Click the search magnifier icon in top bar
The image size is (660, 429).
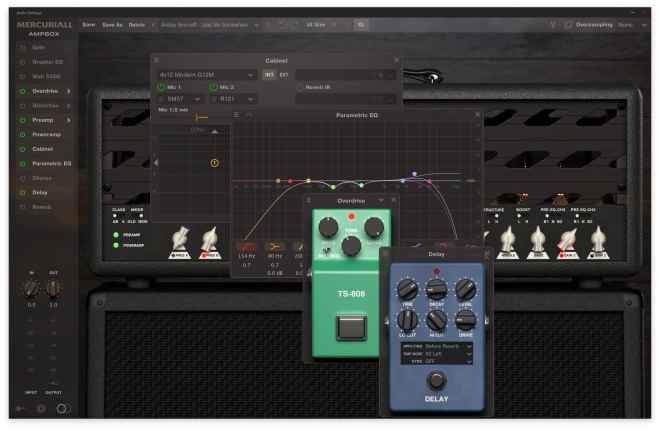[x=361, y=25]
